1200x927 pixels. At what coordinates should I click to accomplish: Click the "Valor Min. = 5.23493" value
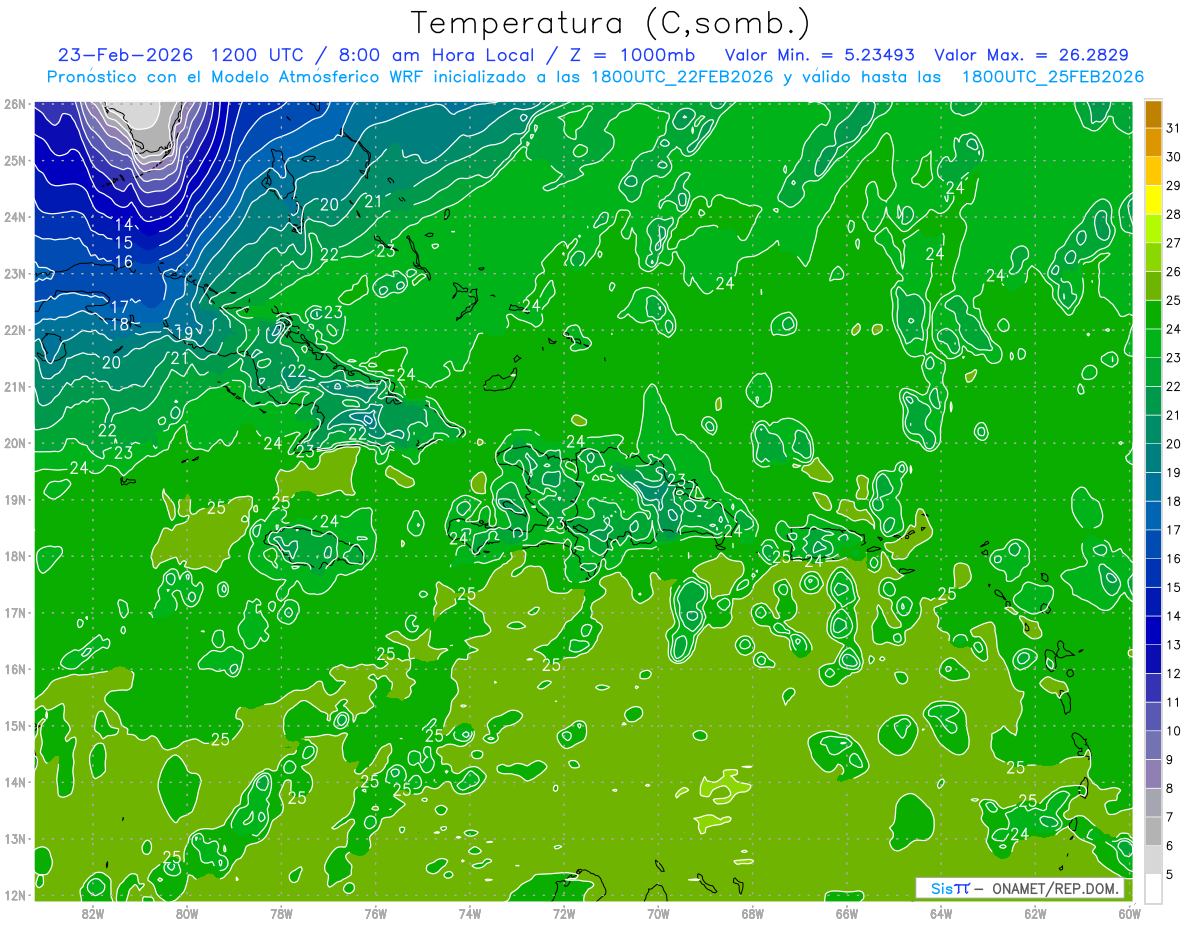(820, 54)
